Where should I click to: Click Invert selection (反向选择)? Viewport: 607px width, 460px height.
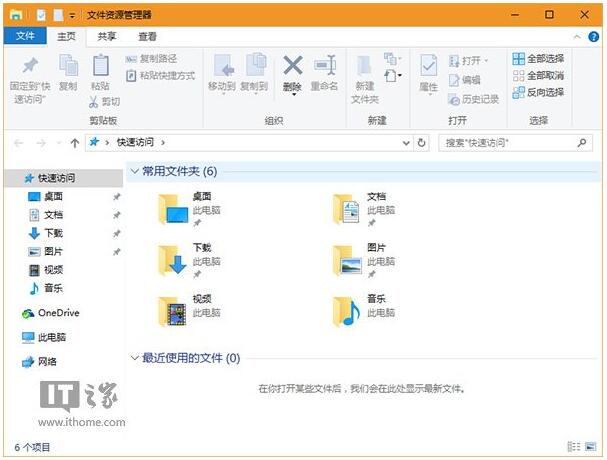click(x=538, y=92)
